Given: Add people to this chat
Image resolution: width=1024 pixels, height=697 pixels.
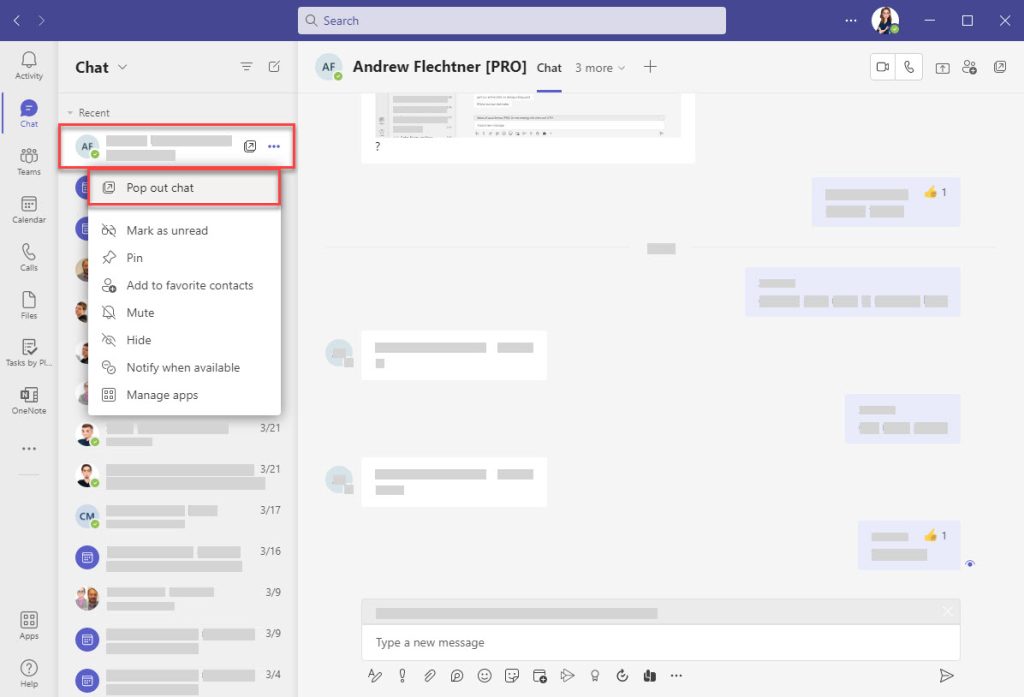Looking at the screenshot, I should (x=970, y=67).
